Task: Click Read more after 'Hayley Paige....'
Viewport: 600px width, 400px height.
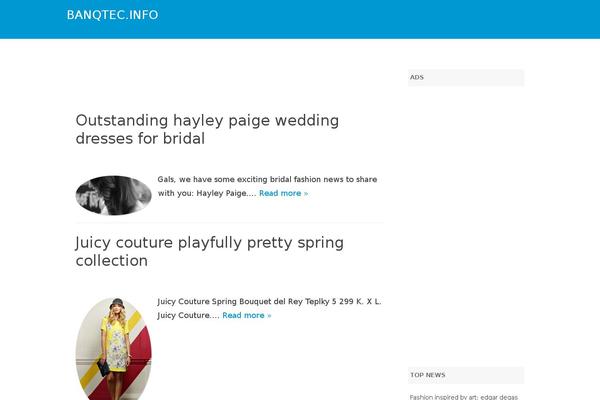Action: (x=284, y=193)
